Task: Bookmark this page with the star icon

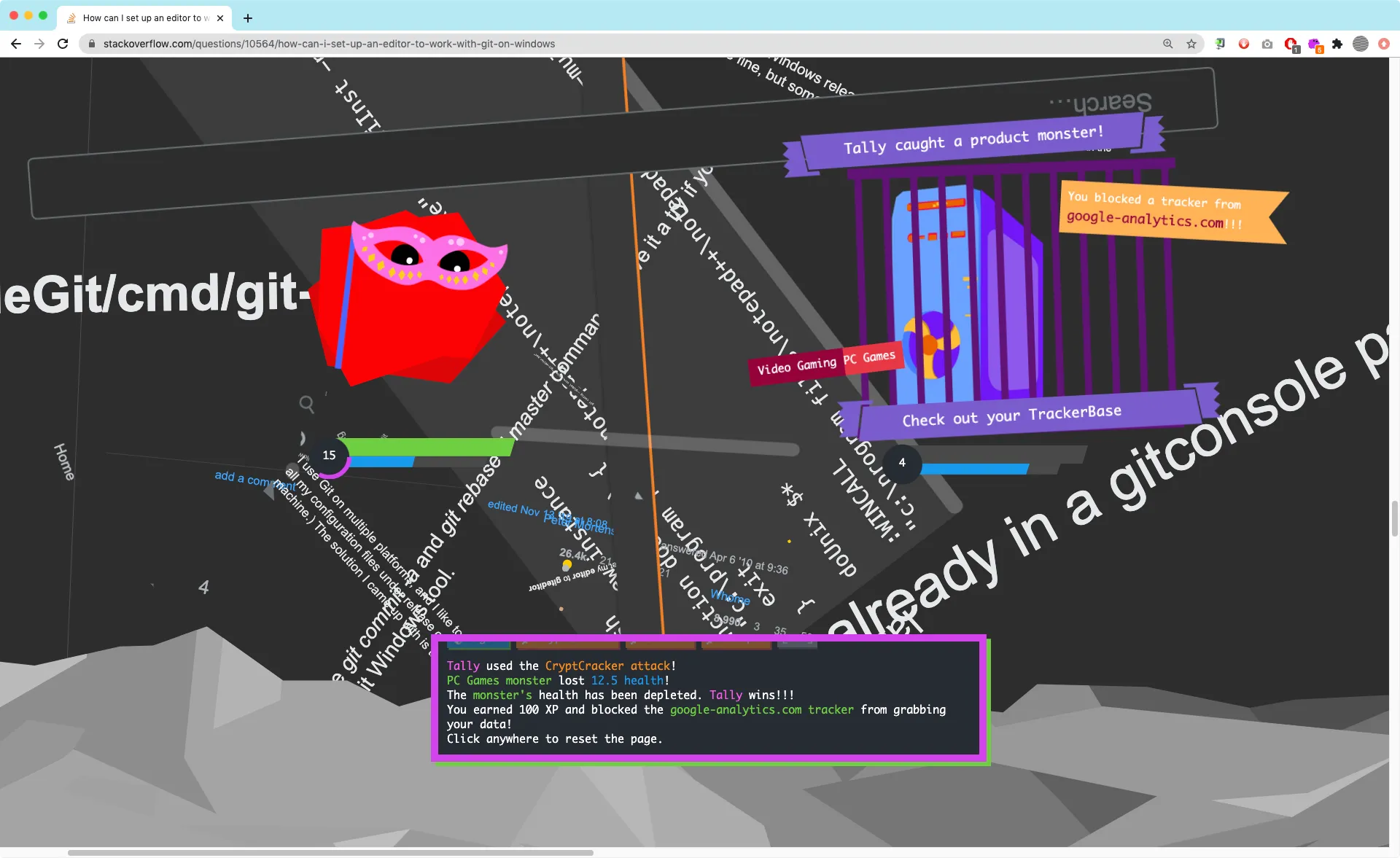Action: pos(1191,44)
